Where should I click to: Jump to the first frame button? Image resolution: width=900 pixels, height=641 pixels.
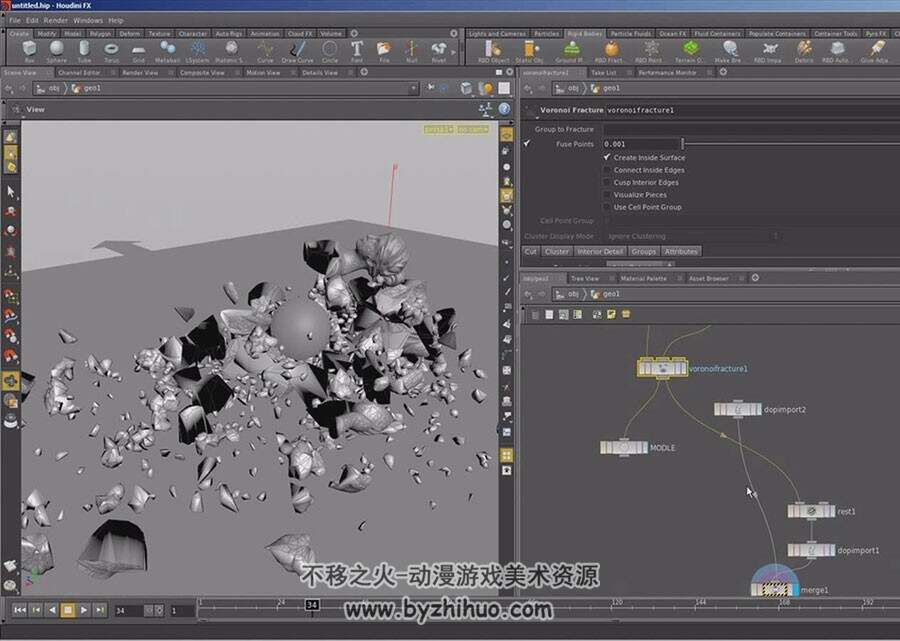click(20, 610)
